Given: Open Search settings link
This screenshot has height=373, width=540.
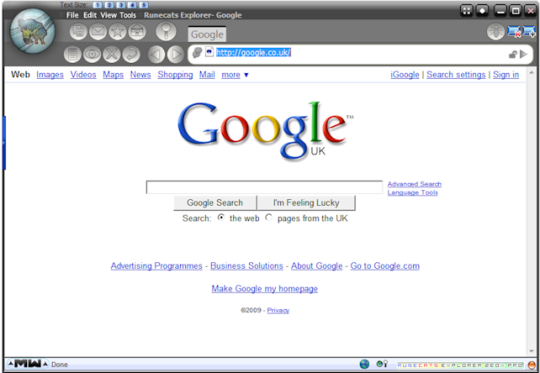Looking at the screenshot, I should [x=456, y=75].
